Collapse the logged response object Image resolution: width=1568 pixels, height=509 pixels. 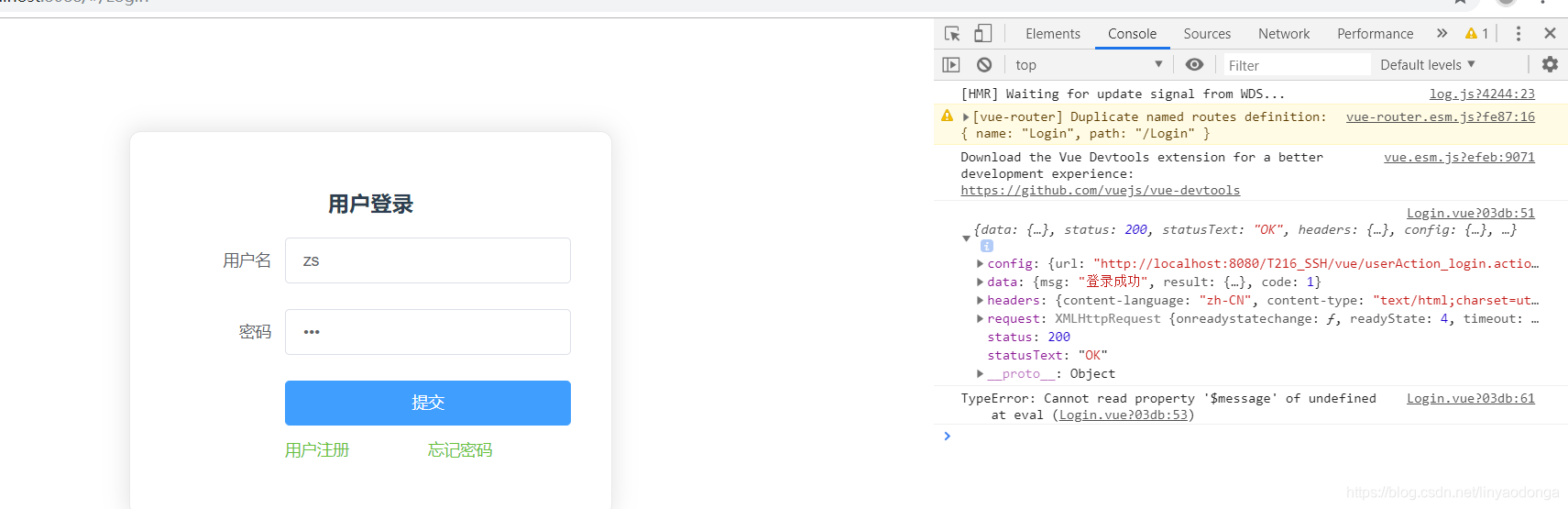coord(966,238)
